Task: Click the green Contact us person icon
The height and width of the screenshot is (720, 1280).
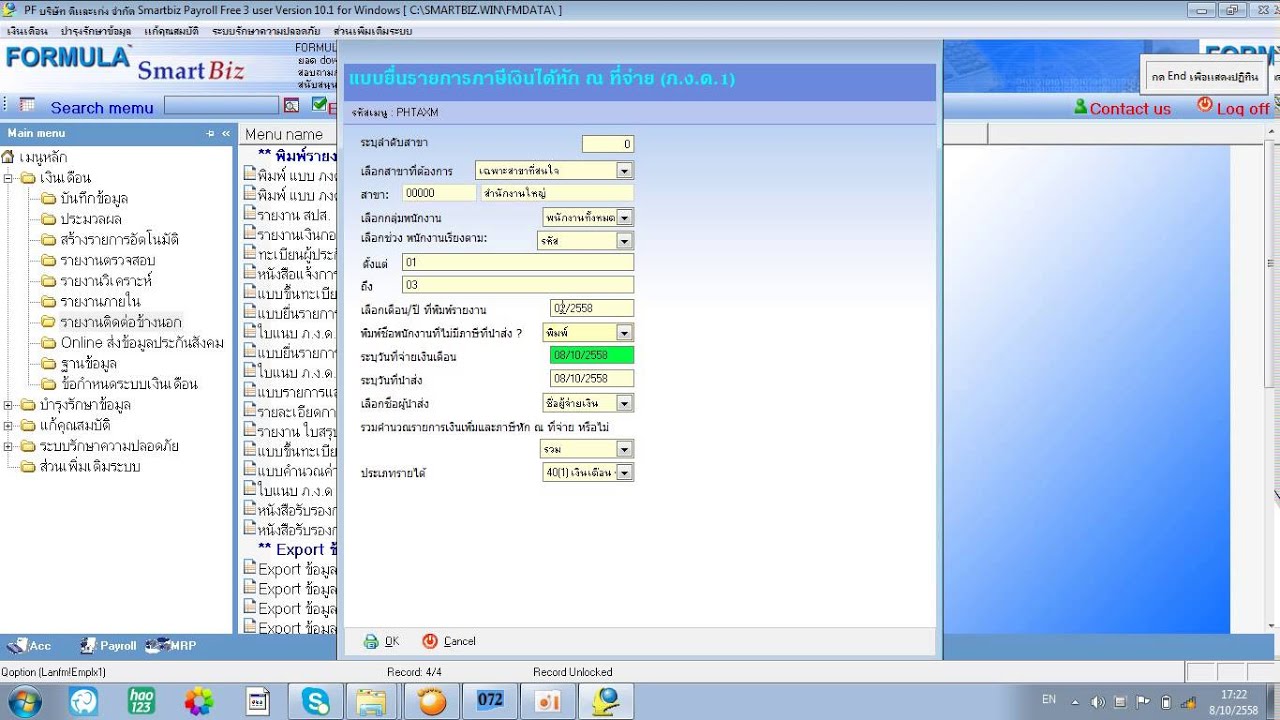Action: pyautogui.click(x=1080, y=106)
